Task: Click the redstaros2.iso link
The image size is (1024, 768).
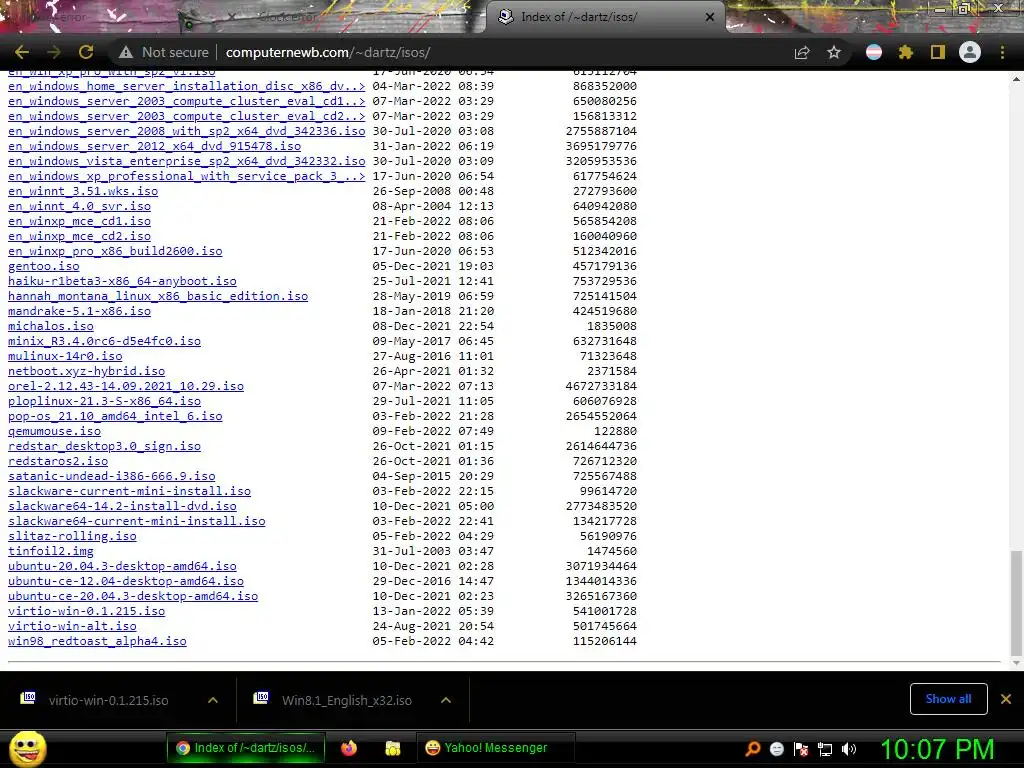Action: [x=58, y=462]
